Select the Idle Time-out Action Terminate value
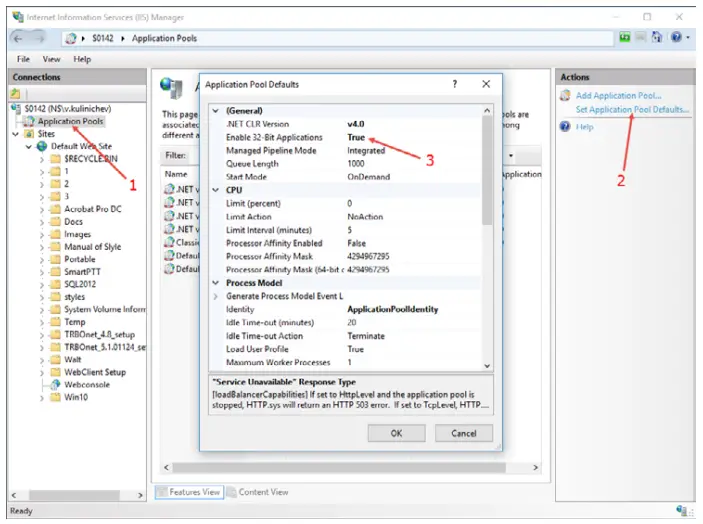Screen dimensions: 703x524 point(366,336)
